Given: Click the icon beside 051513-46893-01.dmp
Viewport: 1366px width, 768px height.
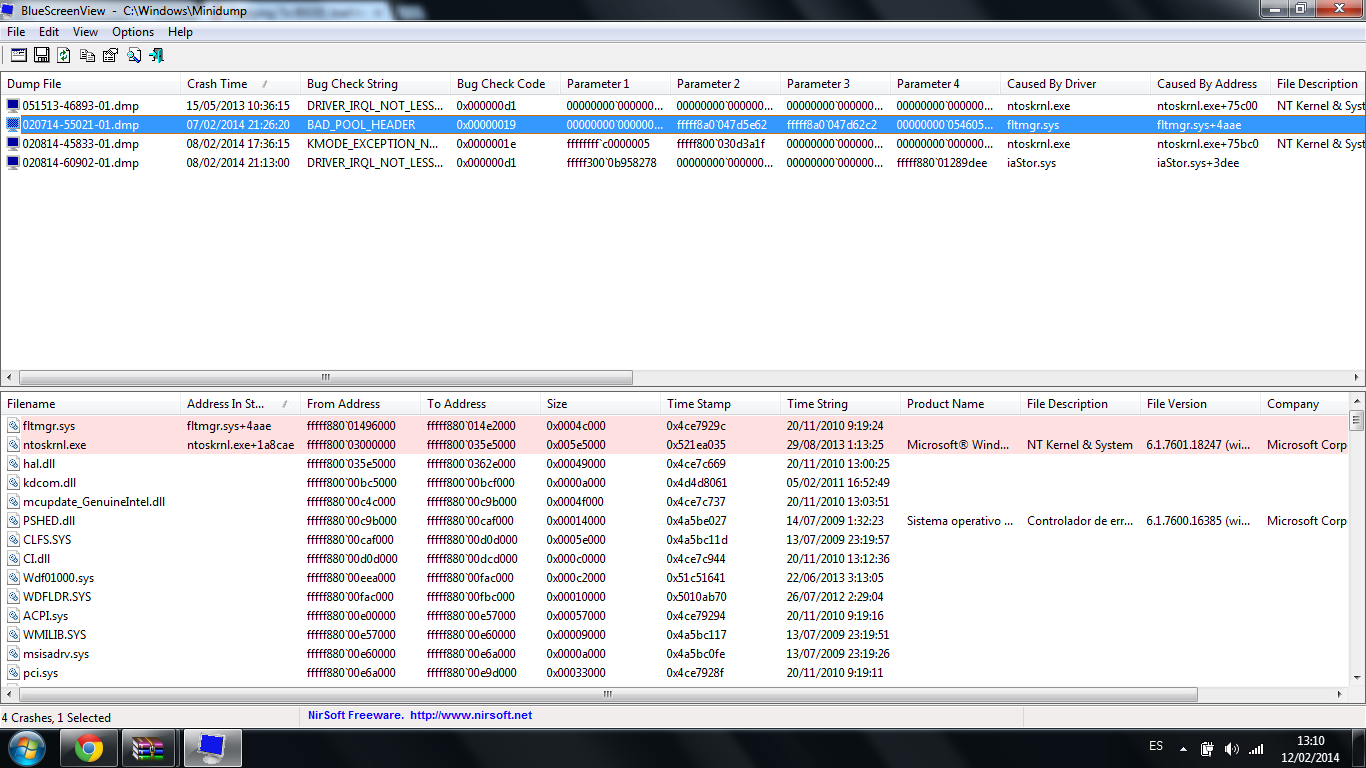Looking at the screenshot, I should (x=13, y=105).
